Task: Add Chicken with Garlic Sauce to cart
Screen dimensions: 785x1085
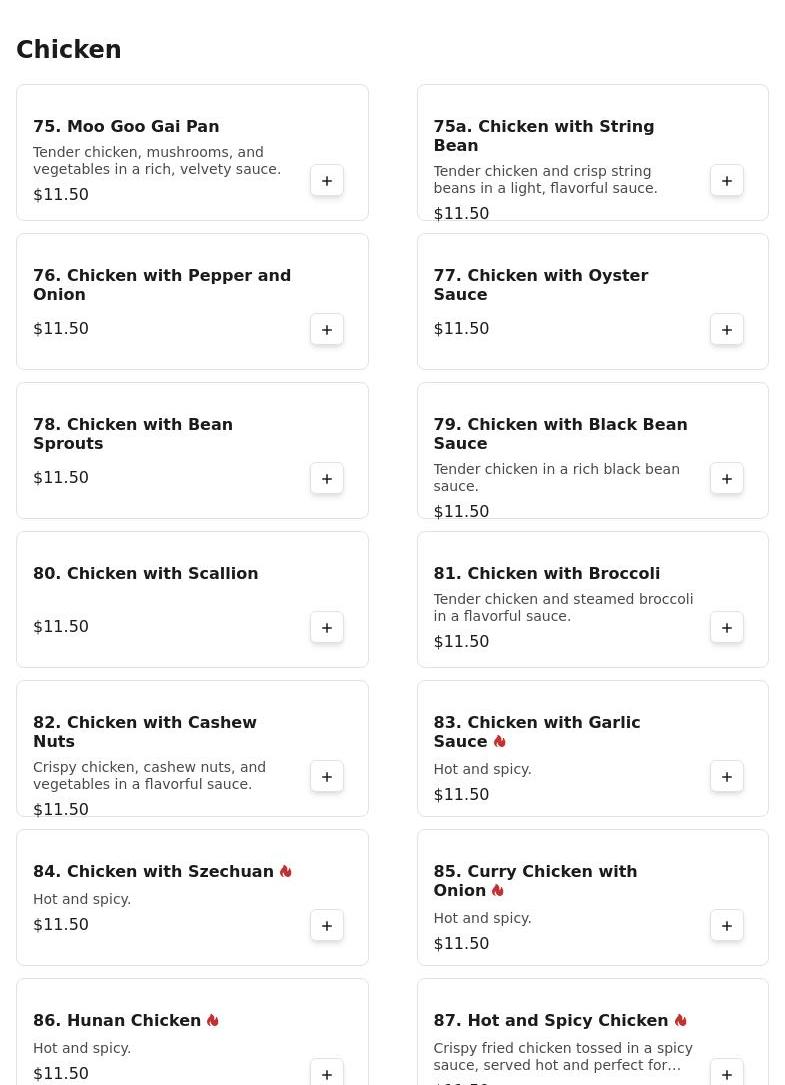Action: pos(727,777)
